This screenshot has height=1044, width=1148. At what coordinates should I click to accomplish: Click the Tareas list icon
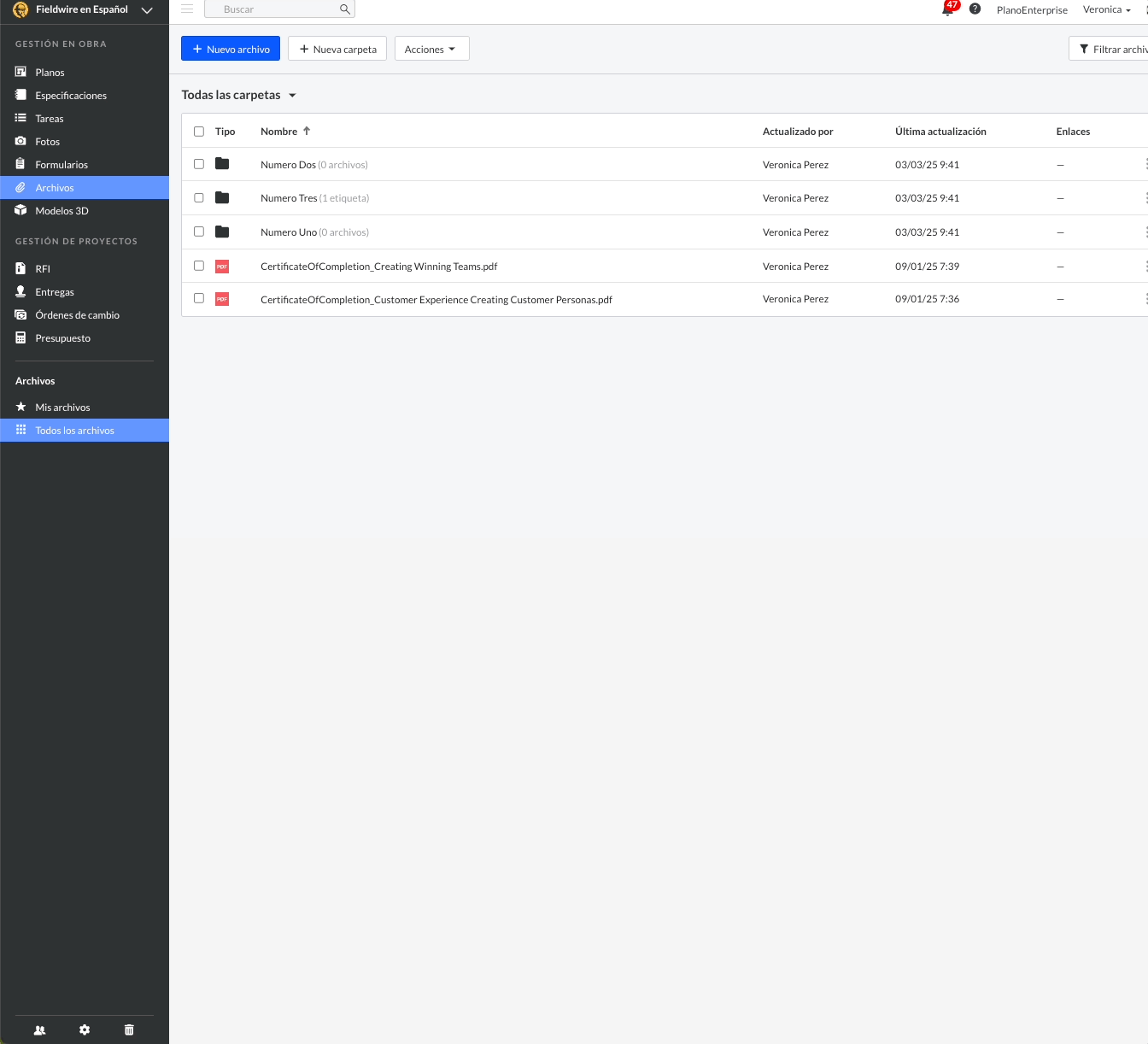click(20, 118)
